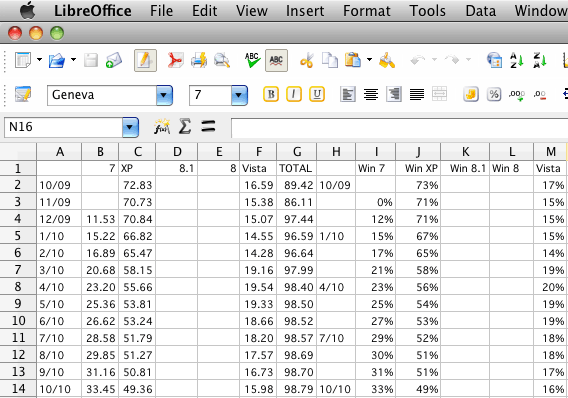Screen dimensions: 568x398
Task: Click the formula input line
Action: [x=399, y=127]
